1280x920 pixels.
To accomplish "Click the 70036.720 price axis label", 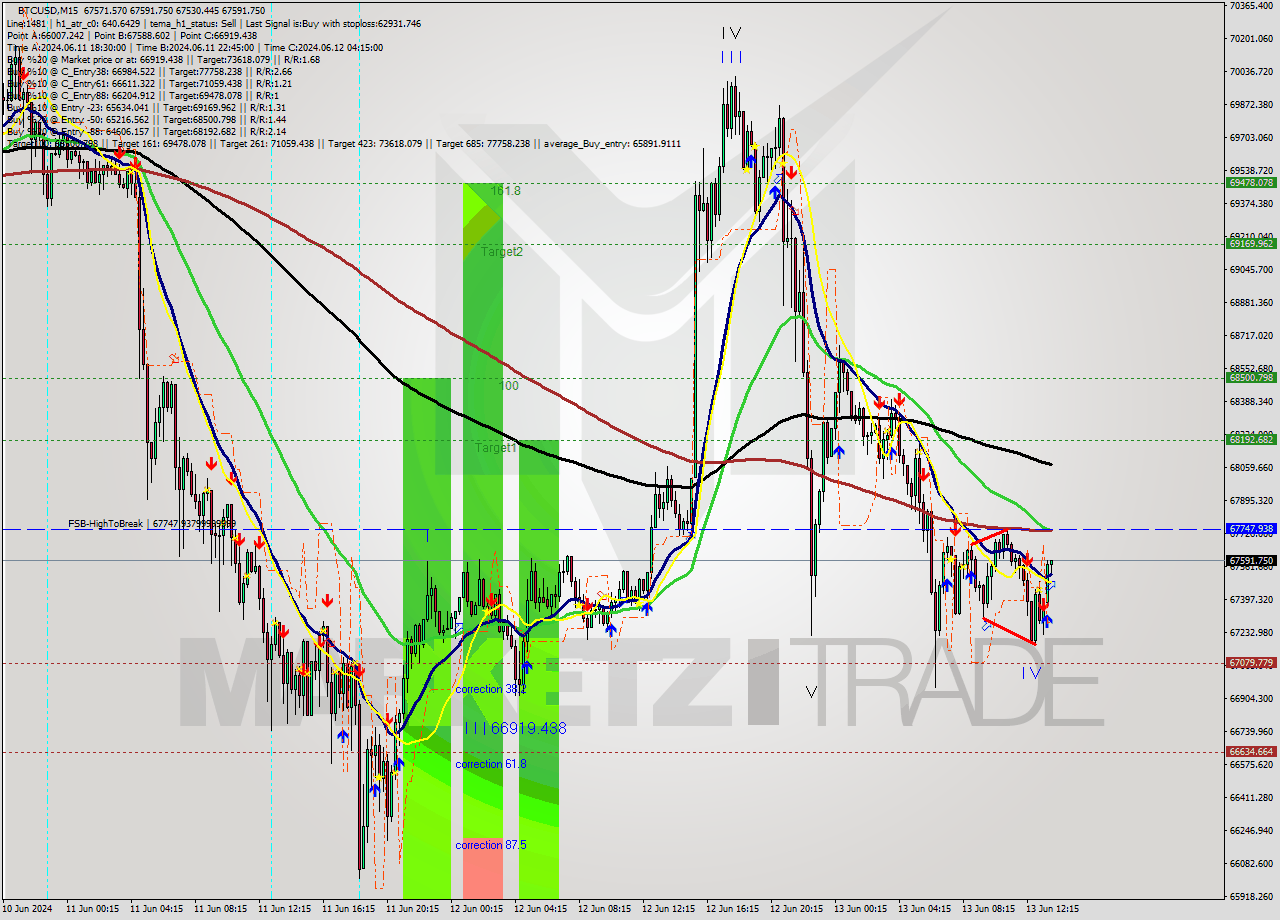I will pyautogui.click(x=1250, y=72).
